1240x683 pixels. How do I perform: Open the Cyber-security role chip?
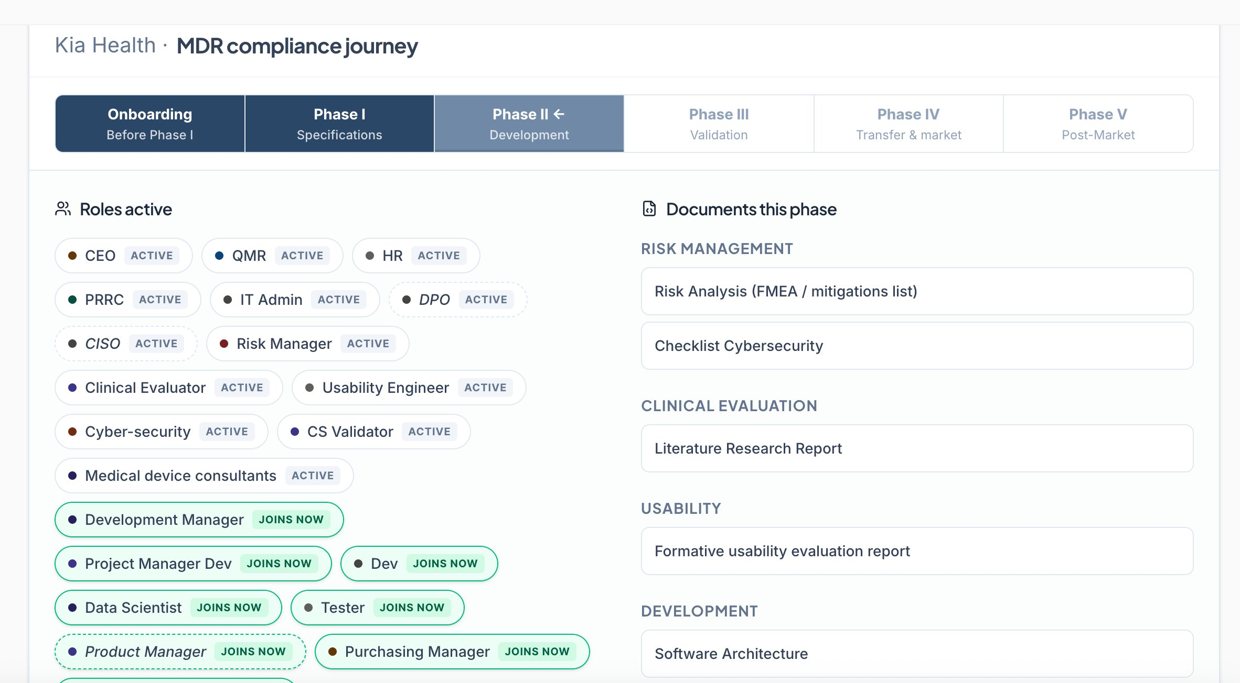[161, 431]
